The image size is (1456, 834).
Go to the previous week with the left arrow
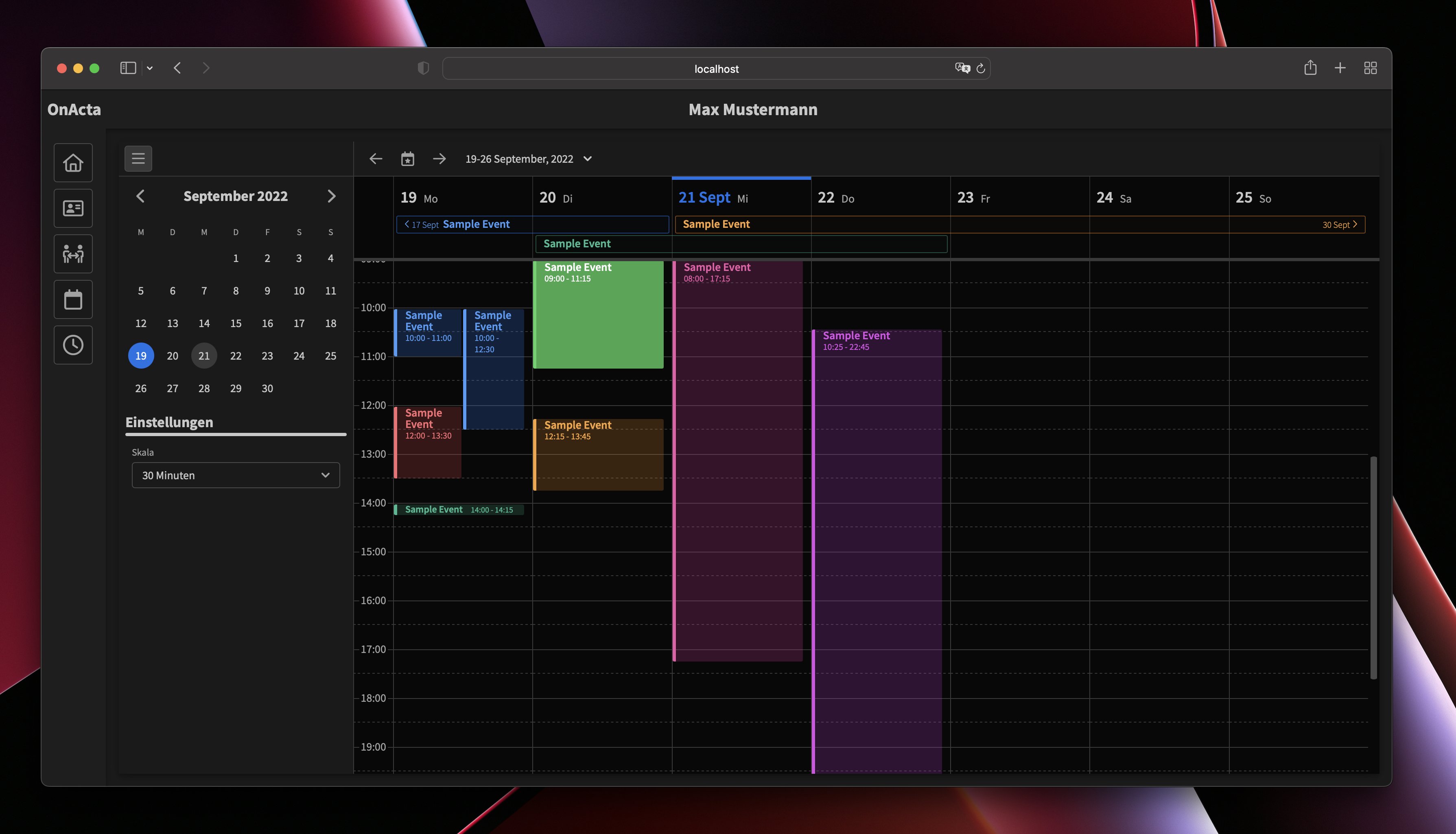click(376, 159)
